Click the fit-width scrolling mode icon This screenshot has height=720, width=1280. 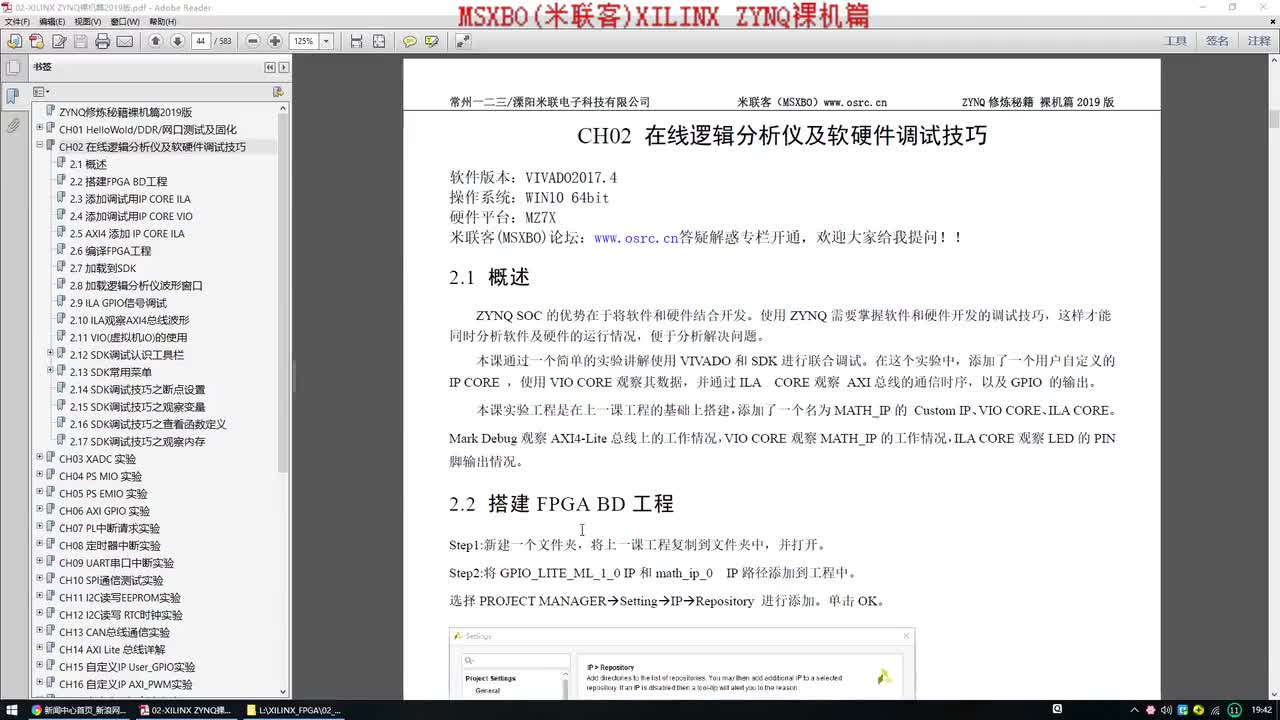356,41
